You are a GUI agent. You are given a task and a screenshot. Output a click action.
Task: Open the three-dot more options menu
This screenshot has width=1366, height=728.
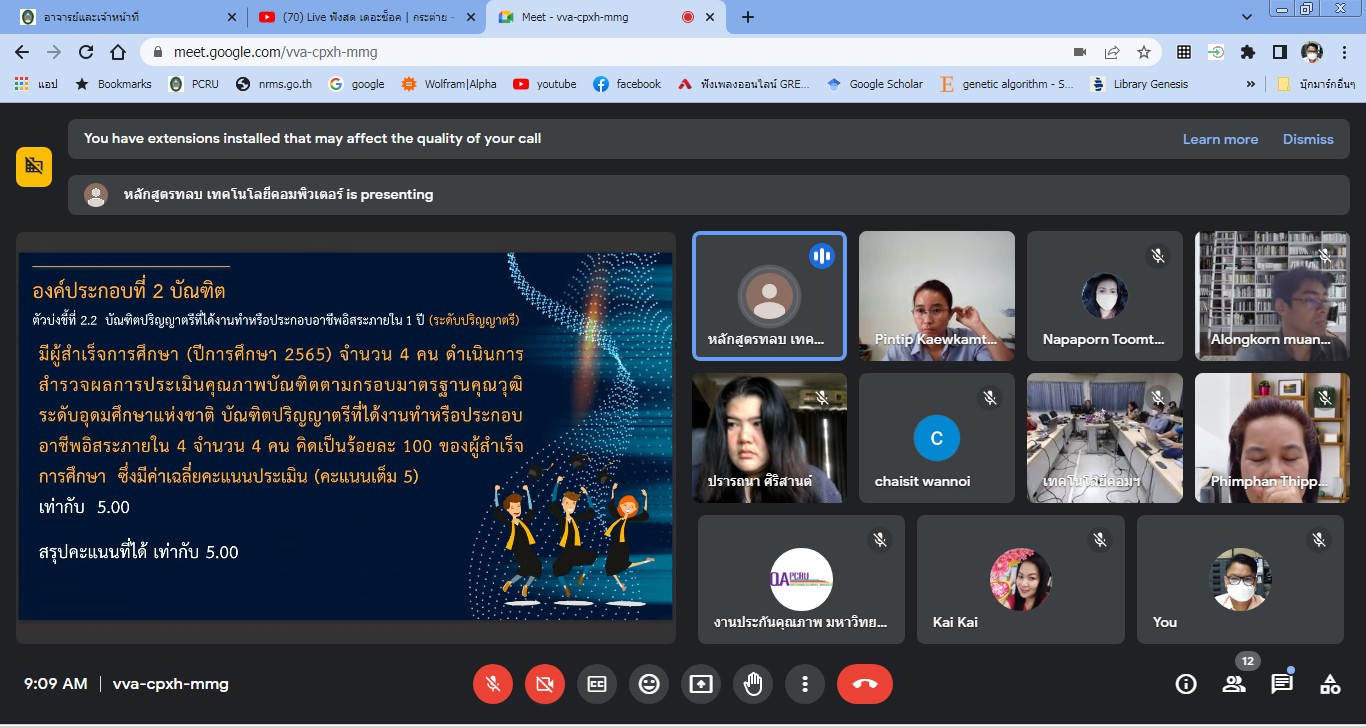805,684
